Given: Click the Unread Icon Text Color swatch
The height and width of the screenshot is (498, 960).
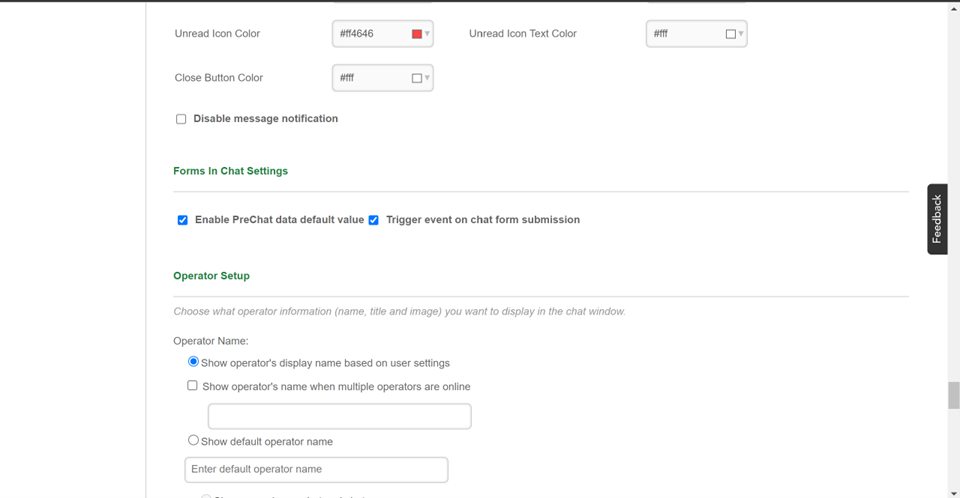Looking at the screenshot, I should (x=730, y=34).
